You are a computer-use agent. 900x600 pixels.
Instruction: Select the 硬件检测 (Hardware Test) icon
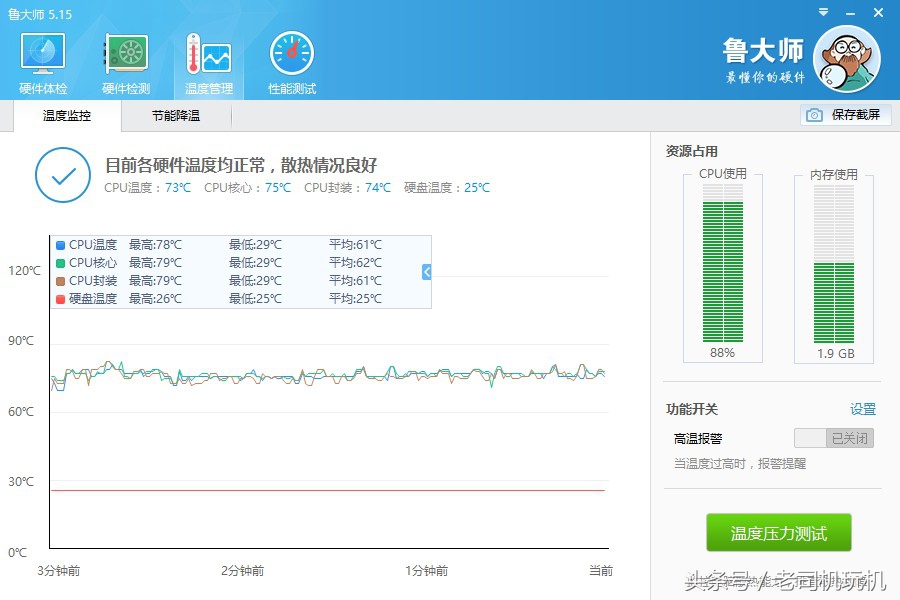point(124,62)
